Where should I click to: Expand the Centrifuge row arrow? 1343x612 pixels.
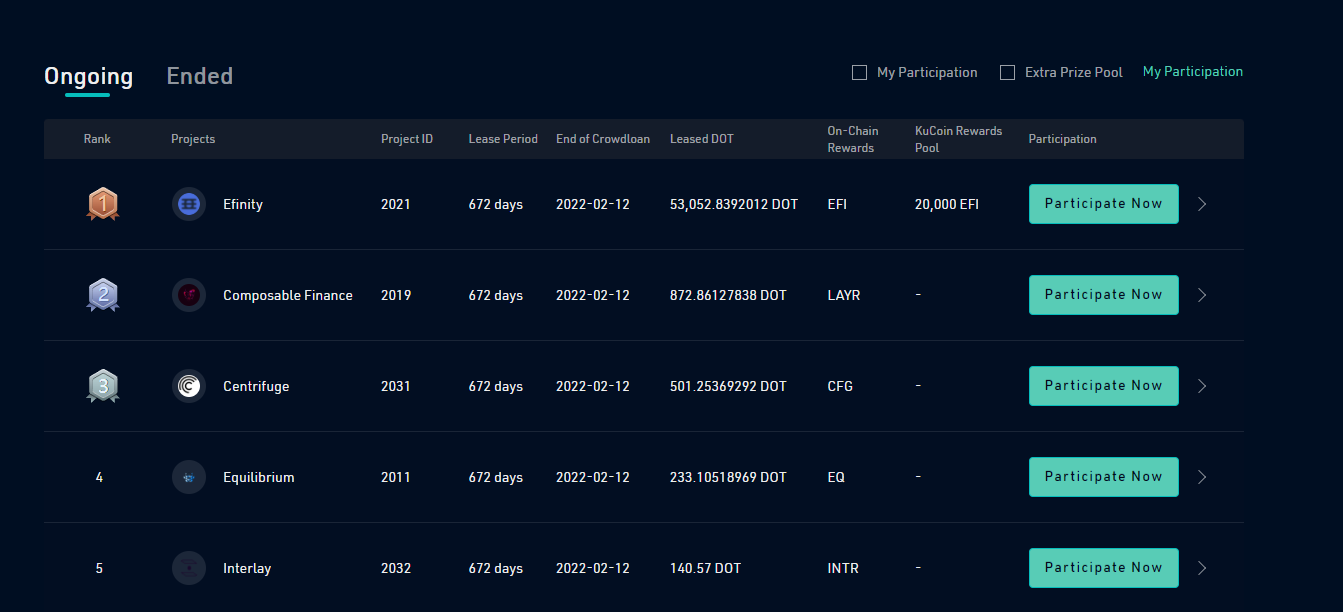[x=1202, y=386]
